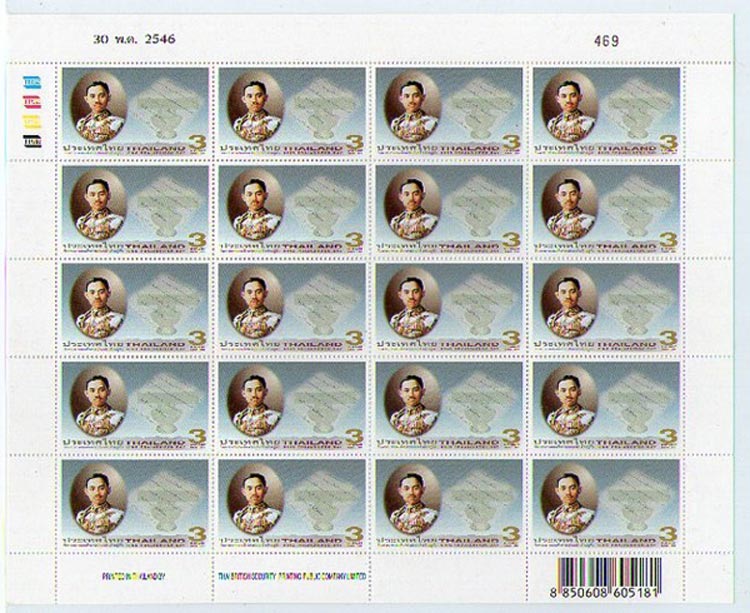The image size is (750, 613).
Task: Click the date text 30 พ.ค. 2546
Action: [134, 39]
